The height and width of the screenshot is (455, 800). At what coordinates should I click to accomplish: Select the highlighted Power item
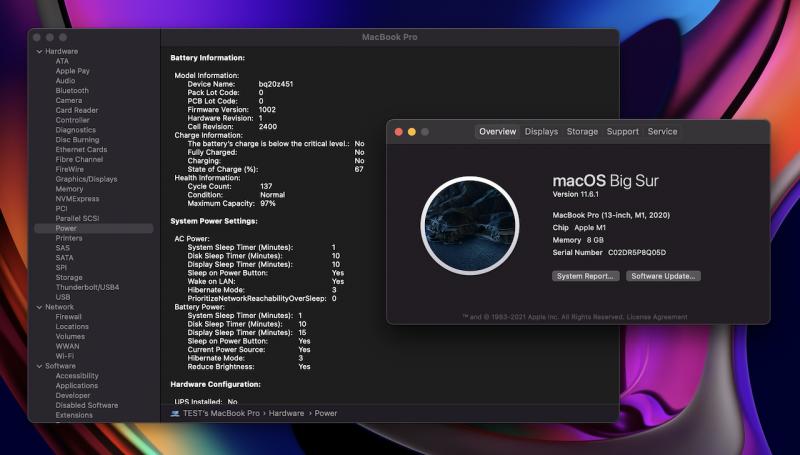pyautogui.click(x=94, y=229)
